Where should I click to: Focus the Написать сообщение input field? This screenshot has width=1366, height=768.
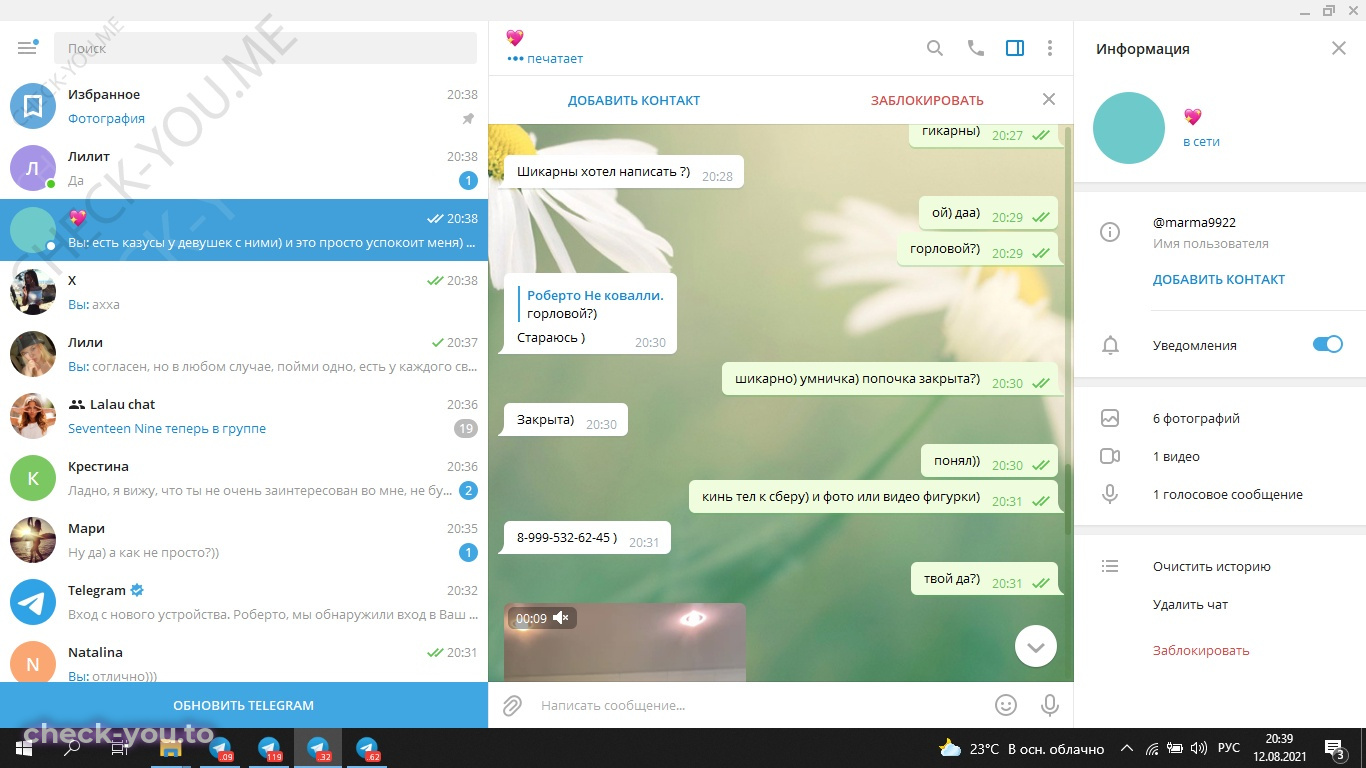[x=760, y=705]
